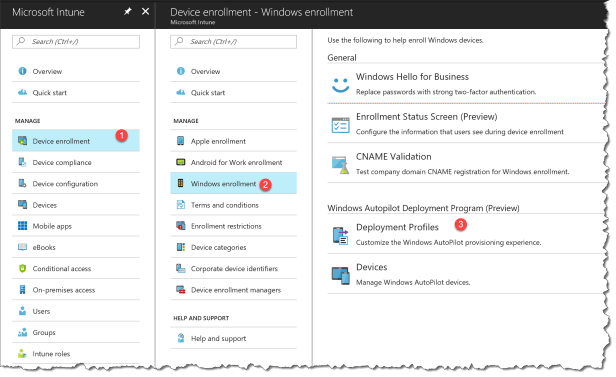Click 'Manage Windows AutoPilot devices.' text
This screenshot has height=377, width=616.
[413, 282]
